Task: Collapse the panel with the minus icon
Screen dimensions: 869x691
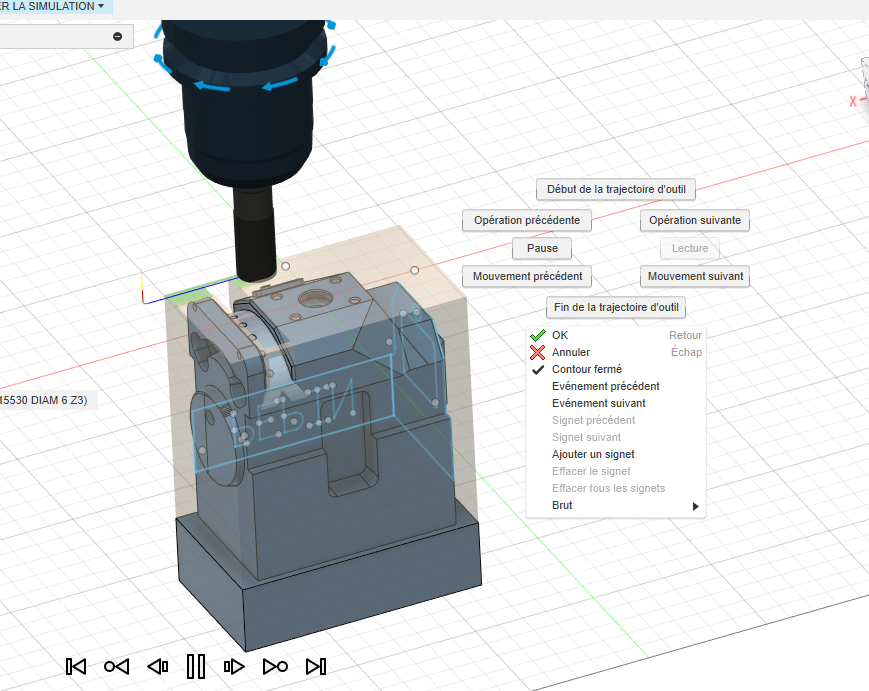Action: pos(117,37)
